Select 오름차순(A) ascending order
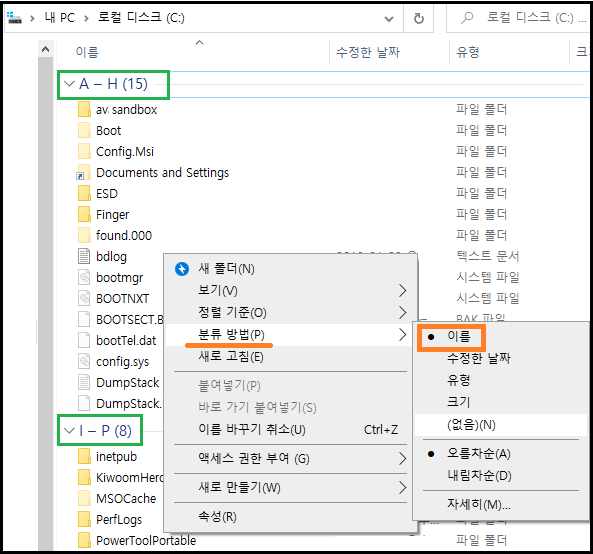This screenshot has width=593, height=554. [479, 453]
